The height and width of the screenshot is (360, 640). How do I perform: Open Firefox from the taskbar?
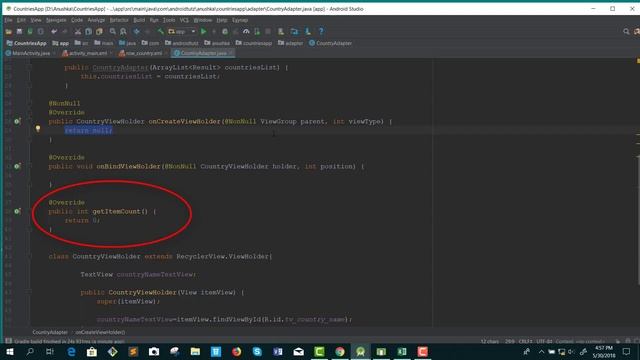tap(236, 351)
